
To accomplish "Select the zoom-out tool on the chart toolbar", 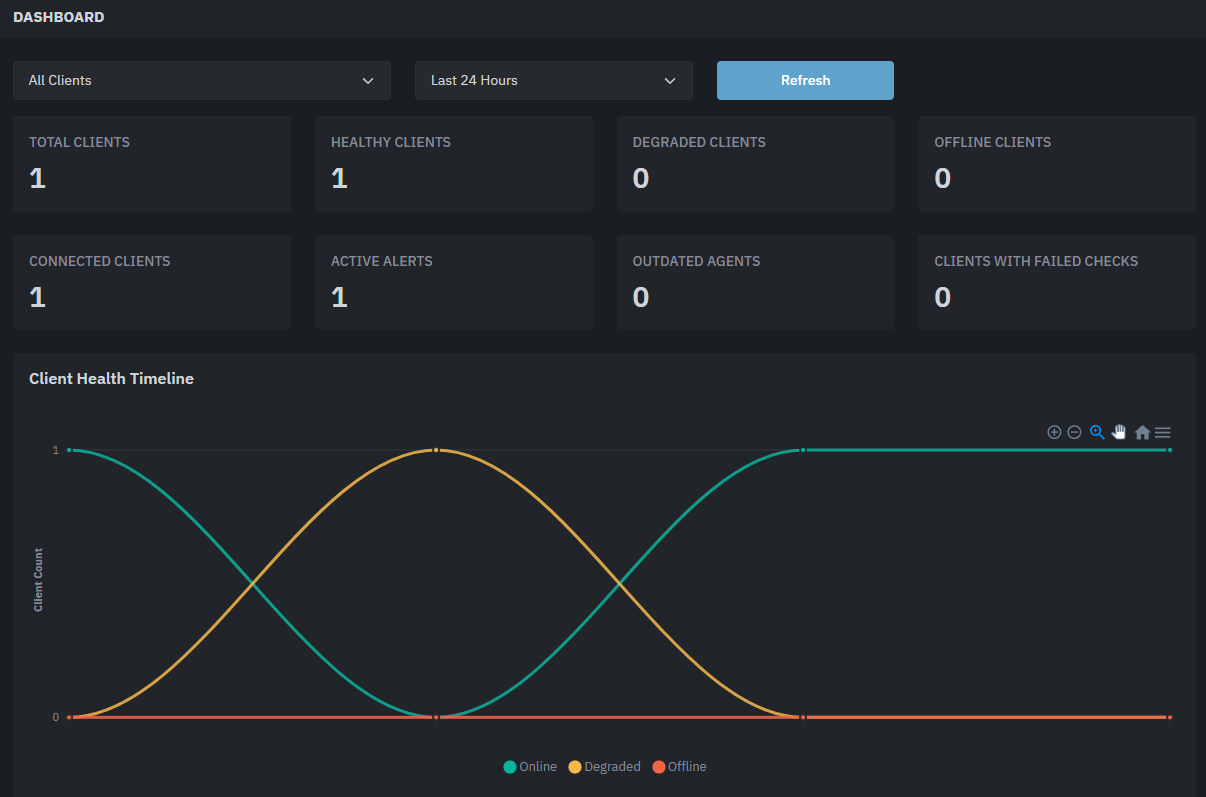I will [1074, 432].
